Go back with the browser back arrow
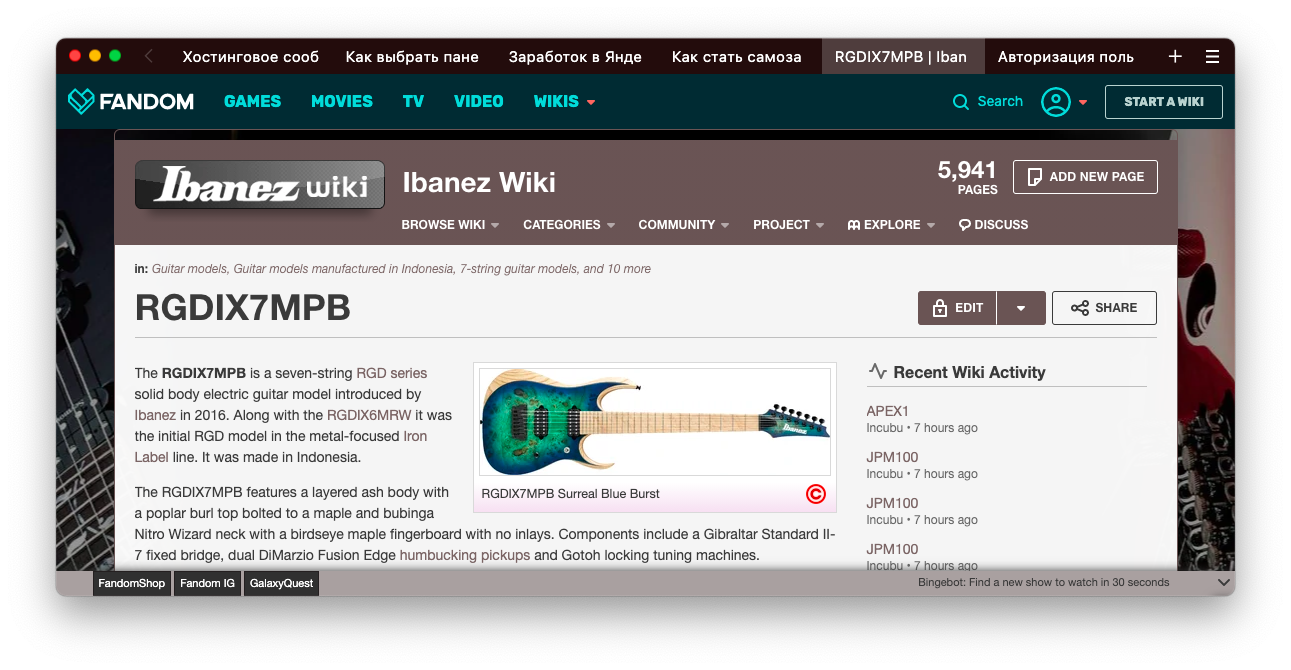The image size is (1291, 670). point(149,57)
